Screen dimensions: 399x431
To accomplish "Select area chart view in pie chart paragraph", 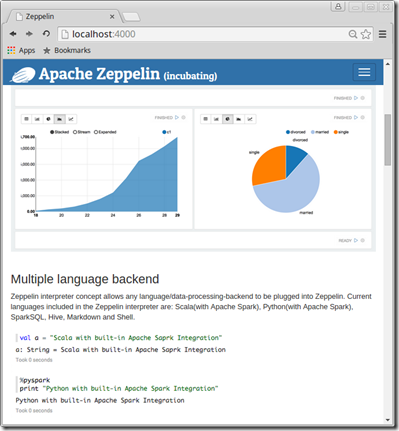I will (x=239, y=119).
